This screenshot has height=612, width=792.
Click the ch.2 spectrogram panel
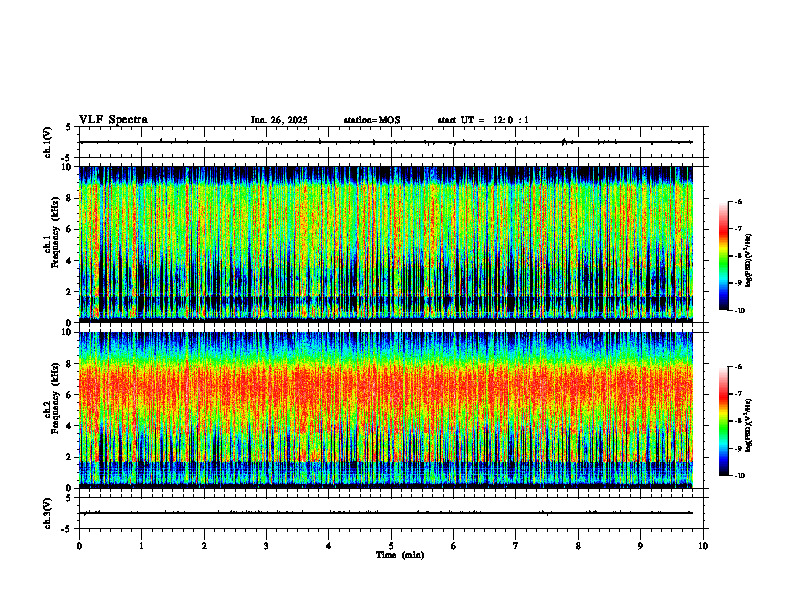tap(386, 410)
